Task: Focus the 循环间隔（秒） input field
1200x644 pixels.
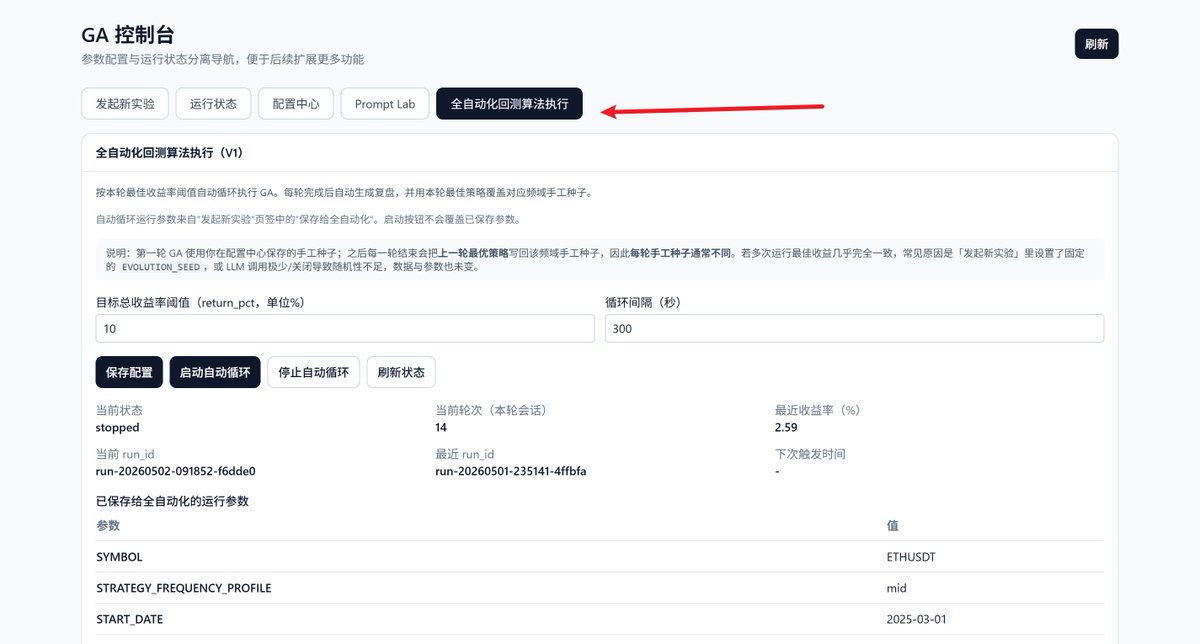Action: point(854,329)
